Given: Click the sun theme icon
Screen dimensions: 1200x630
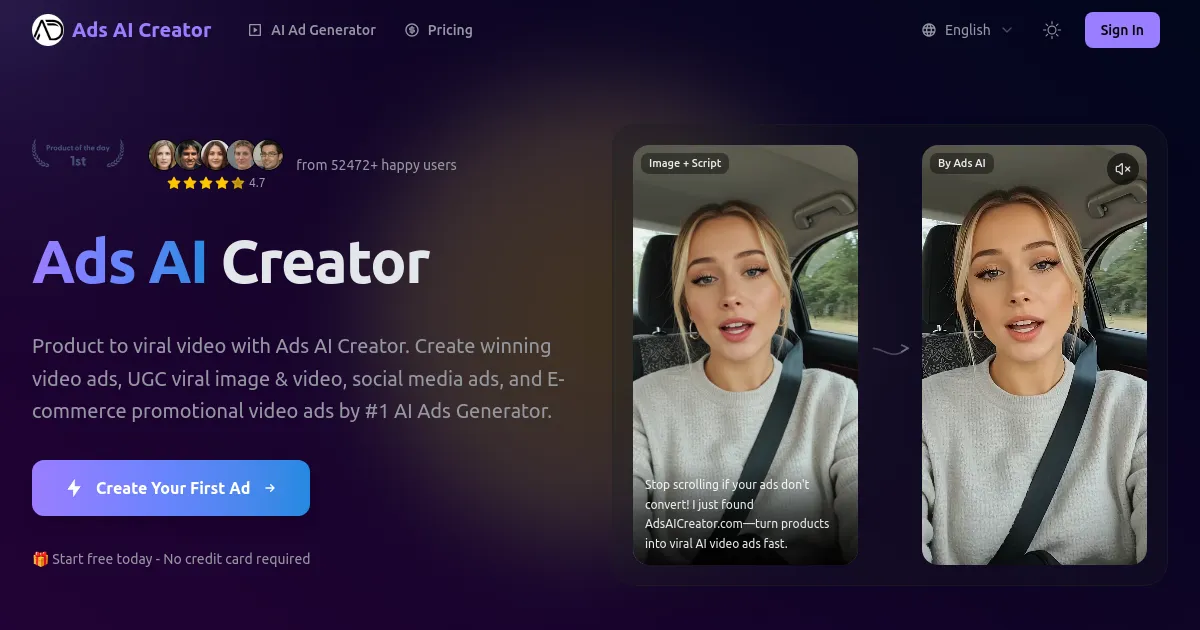Looking at the screenshot, I should [1051, 30].
